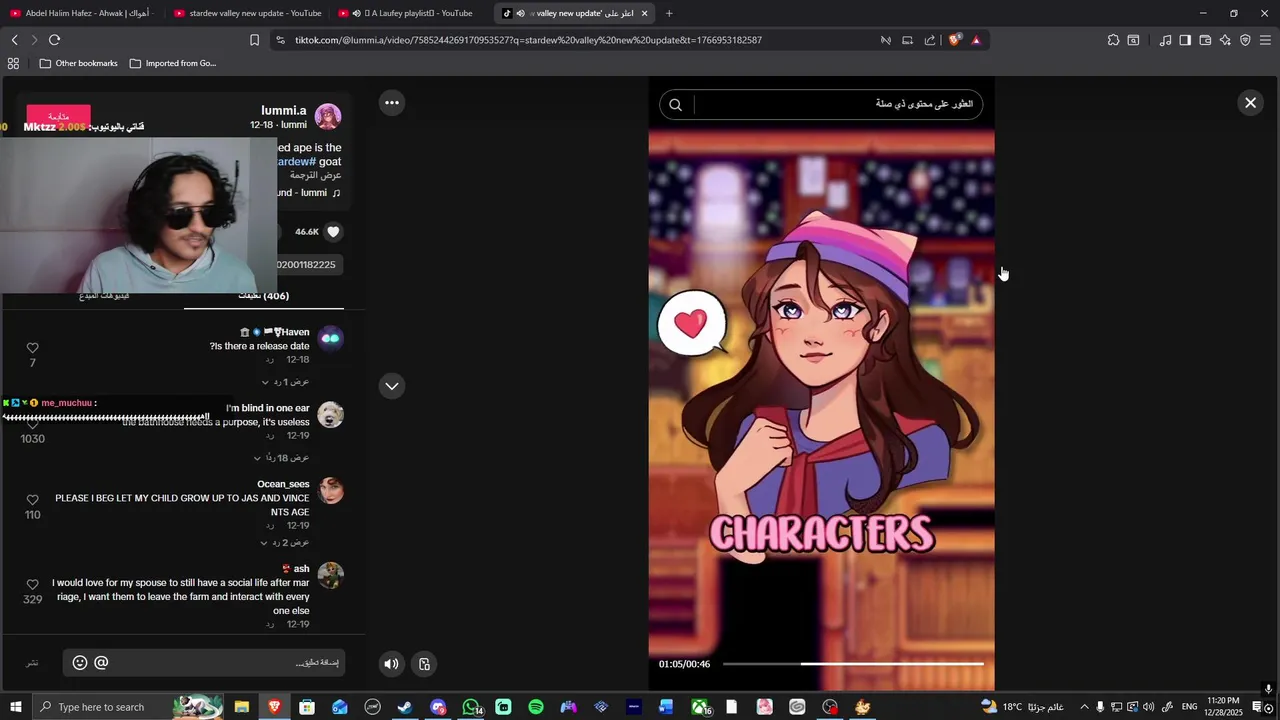Viewport: 1280px width, 720px height.
Task: Open the clock showing 11:20 PM
Action: (1223, 707)
